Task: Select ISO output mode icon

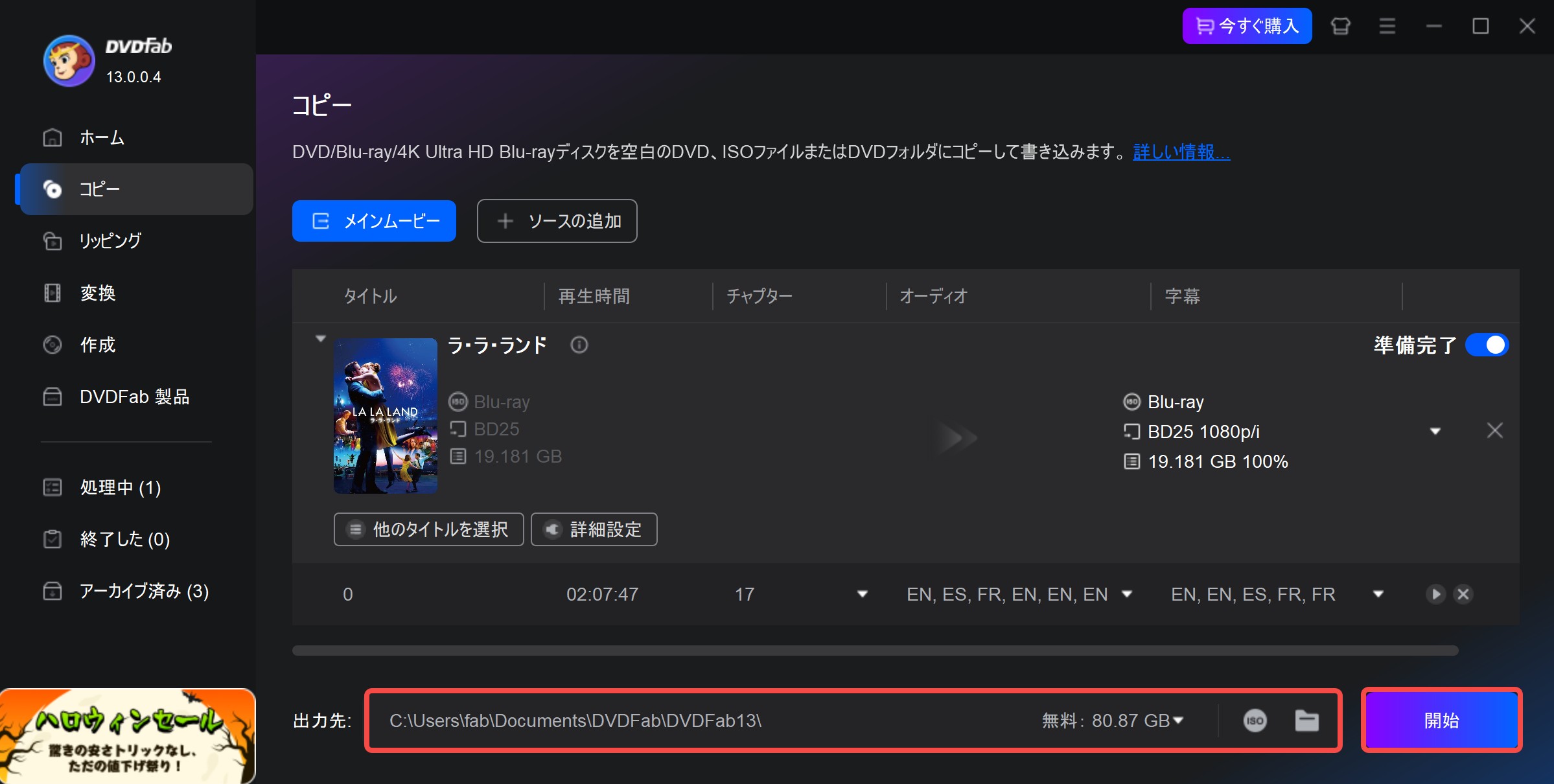Action: pos(1255,721)
